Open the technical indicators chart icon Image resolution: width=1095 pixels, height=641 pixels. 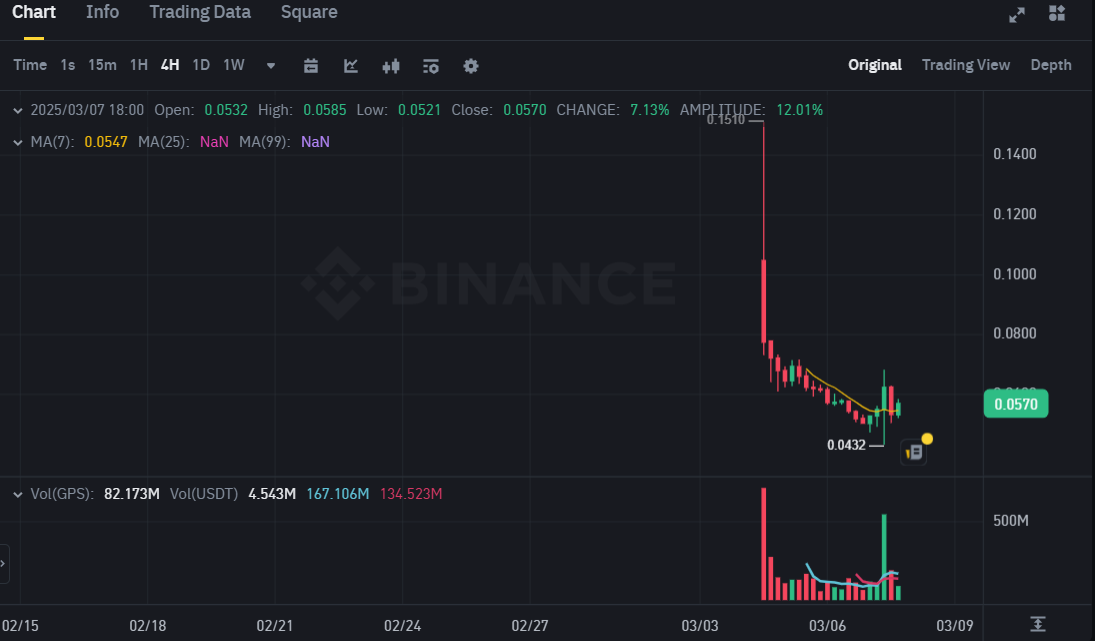pyautogui.click(x=351, y=66)
